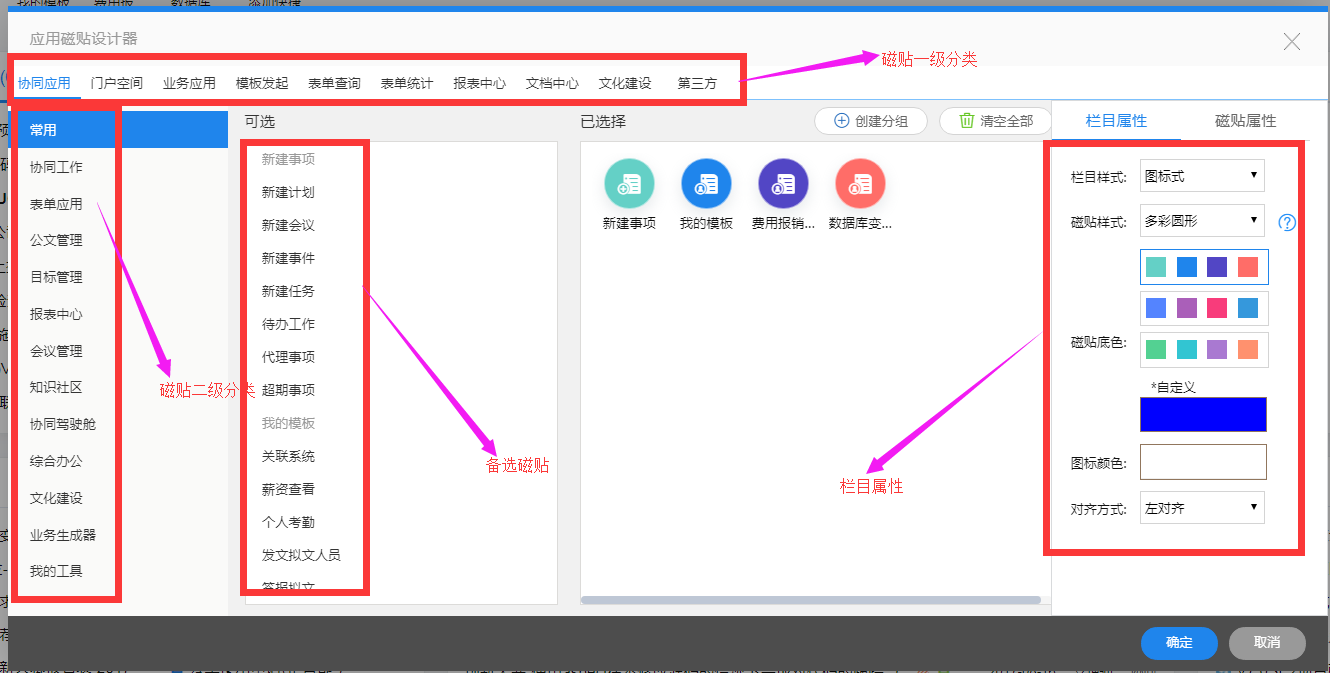
Task: Click the teal 新建事项 tile icon
Action: tap(629, 183)
